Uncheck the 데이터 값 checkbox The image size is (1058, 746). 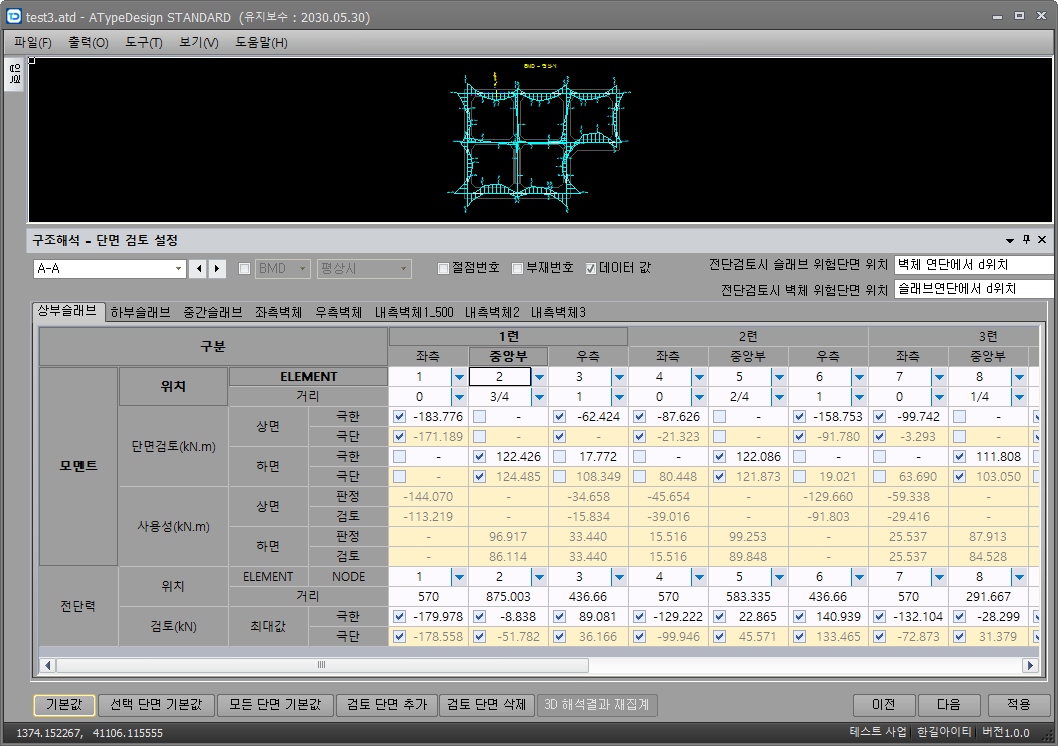(x=591, y=268)
